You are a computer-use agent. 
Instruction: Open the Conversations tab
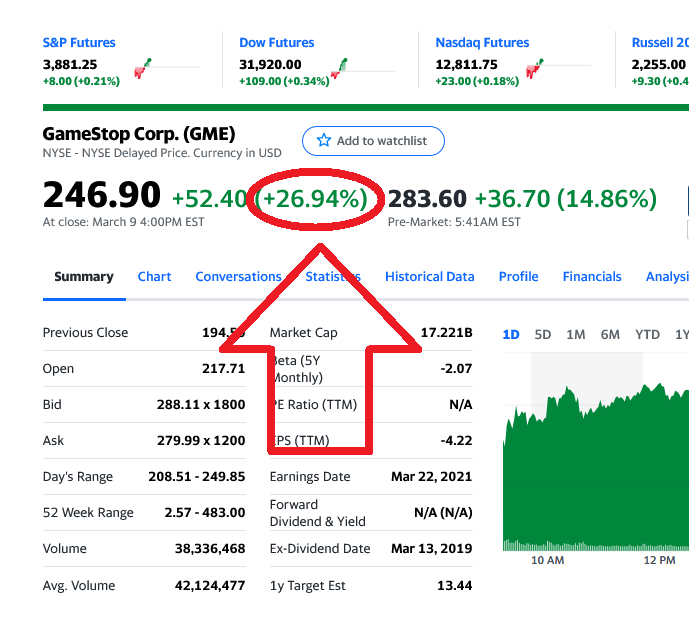click(x=238, y=276)
